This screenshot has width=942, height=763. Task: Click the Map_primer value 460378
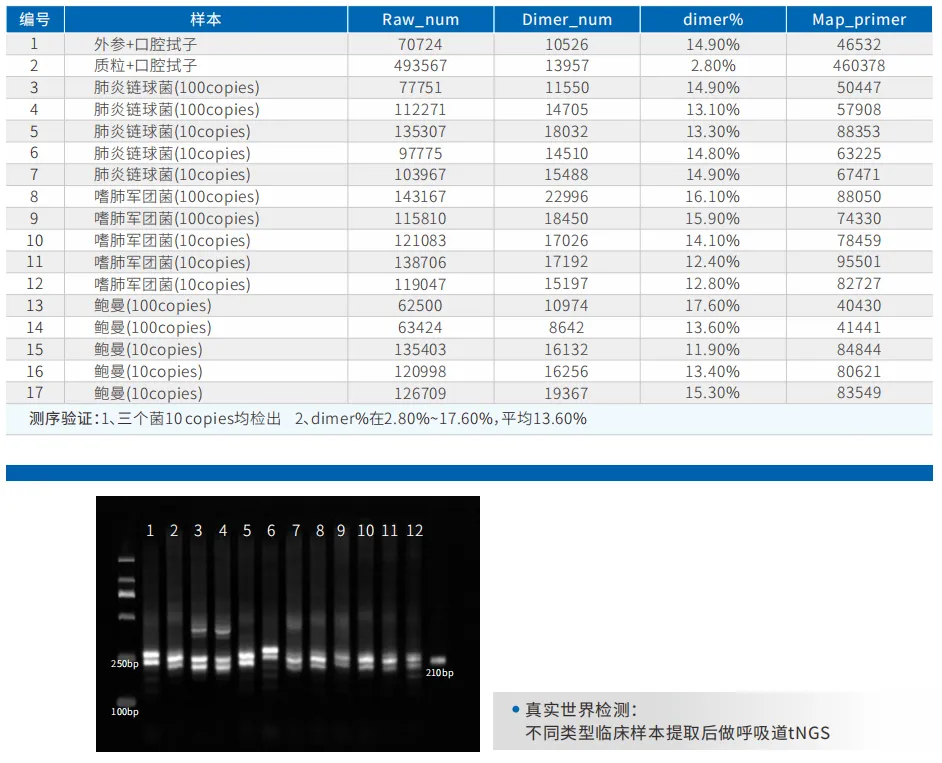(859, 66)
